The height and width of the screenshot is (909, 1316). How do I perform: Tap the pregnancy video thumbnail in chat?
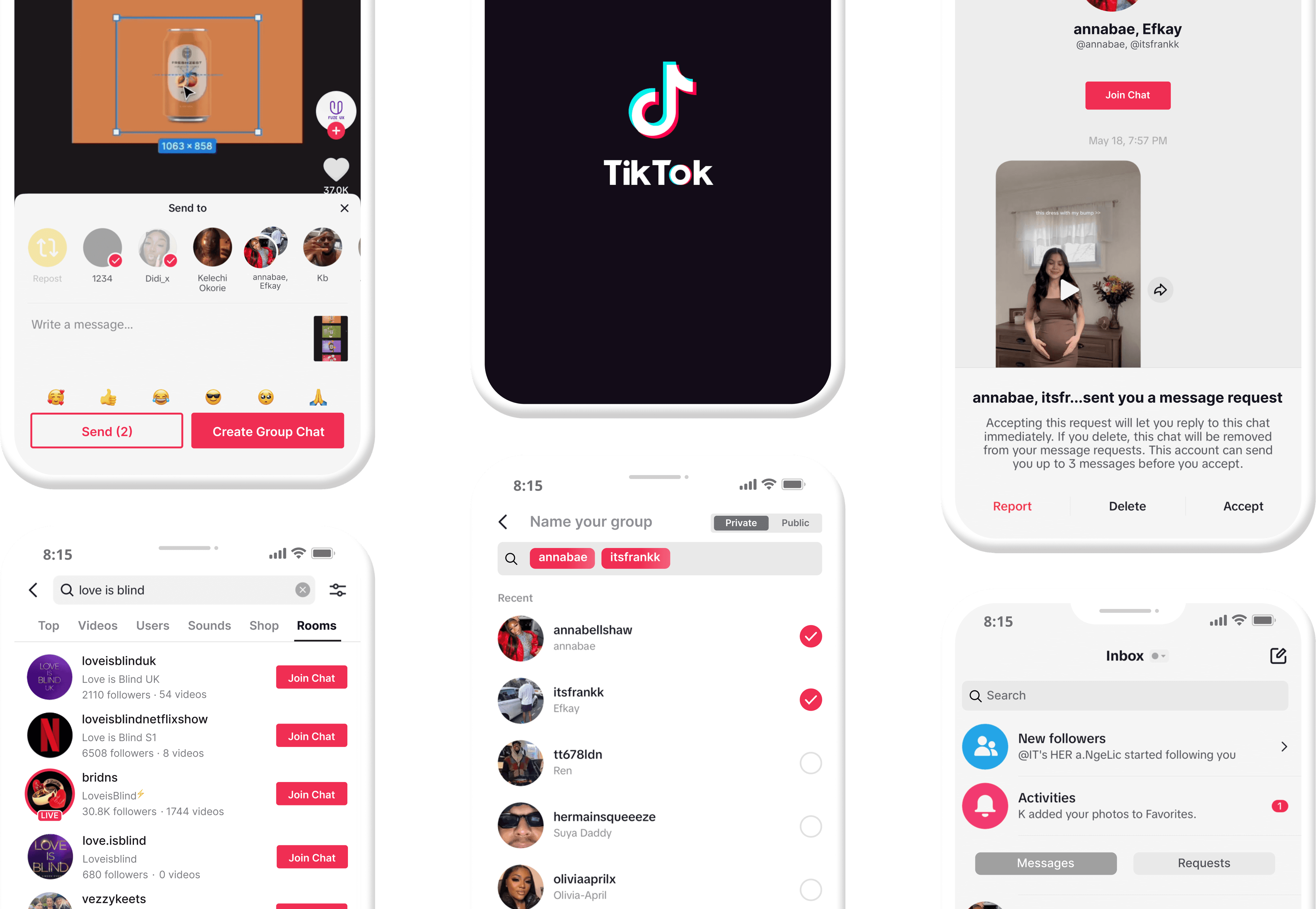(x=1068, y=265)
